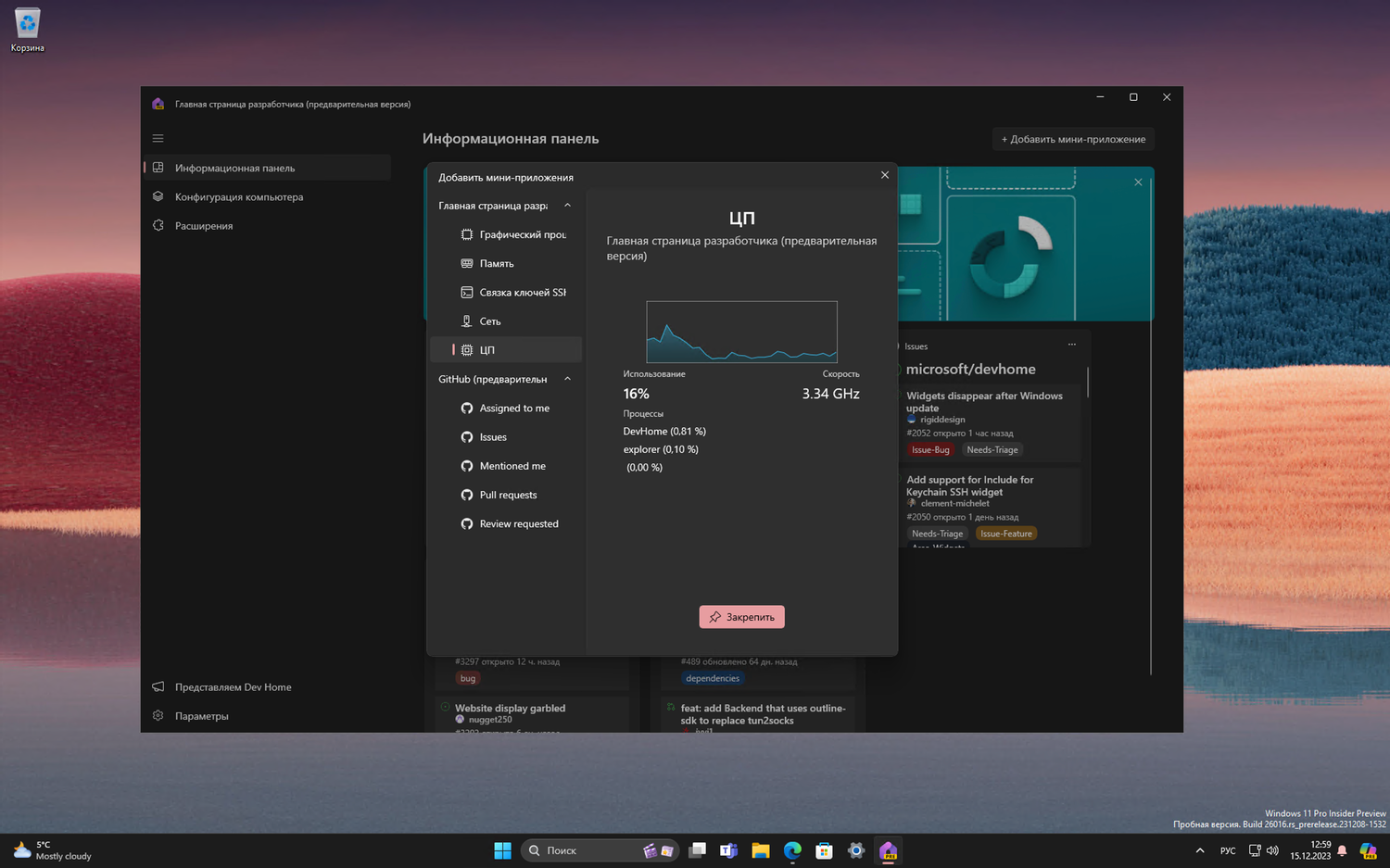Click the Dev Home taskbar icon
The image size is (1390, 868).
click(x=888, y=850)
